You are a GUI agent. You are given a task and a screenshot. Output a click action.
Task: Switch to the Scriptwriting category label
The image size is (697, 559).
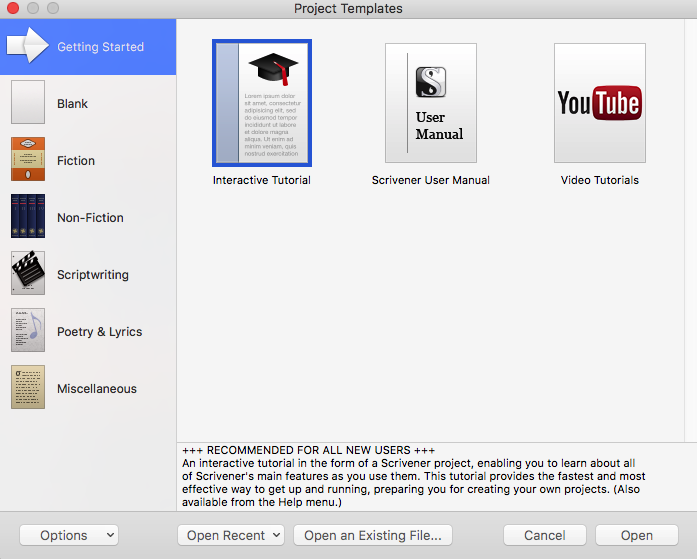point(93,275)
